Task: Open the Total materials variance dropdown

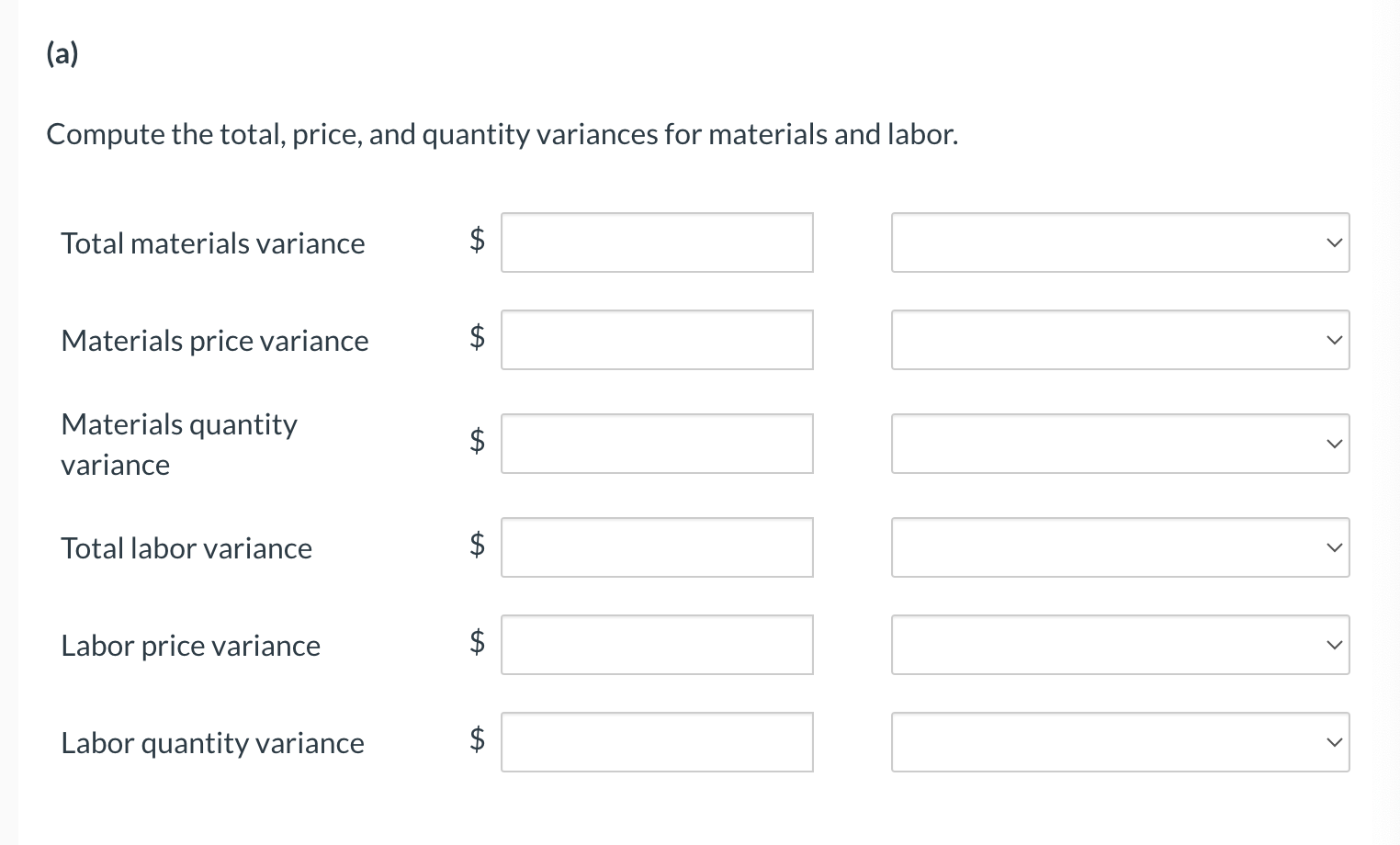Action: click(x=1119, y=242)
